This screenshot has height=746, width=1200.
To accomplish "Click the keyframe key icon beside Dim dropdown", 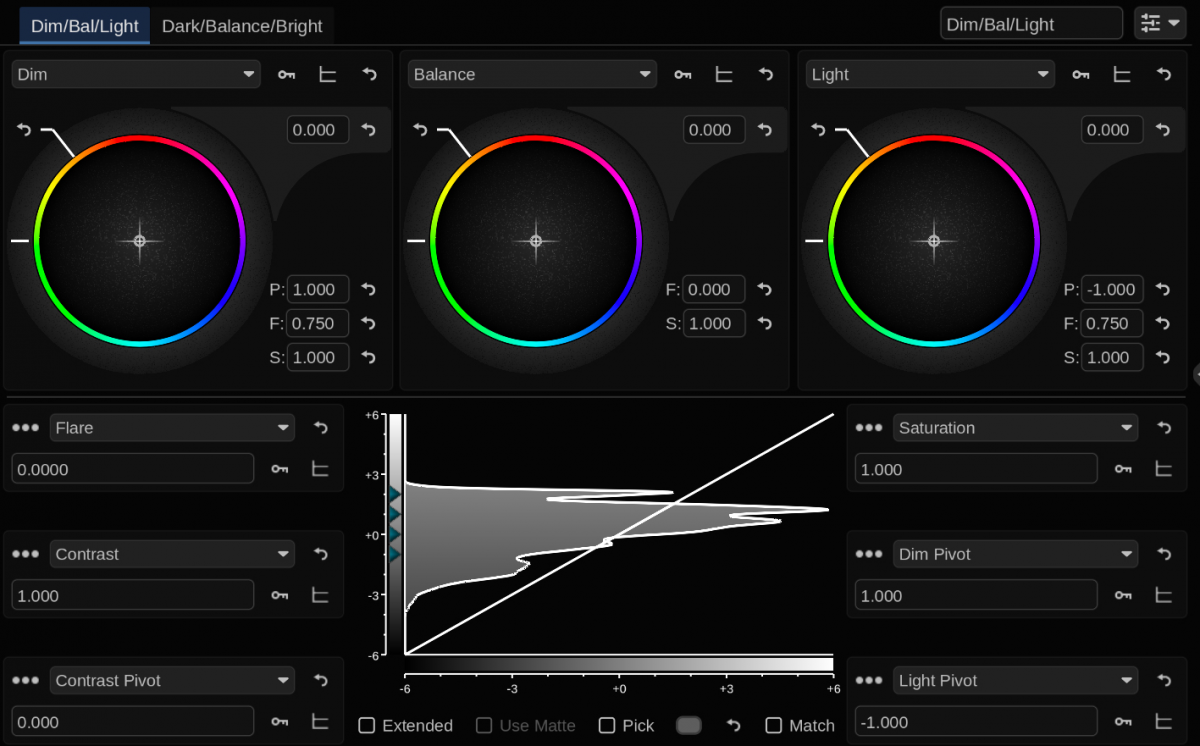I will [287, 74].
